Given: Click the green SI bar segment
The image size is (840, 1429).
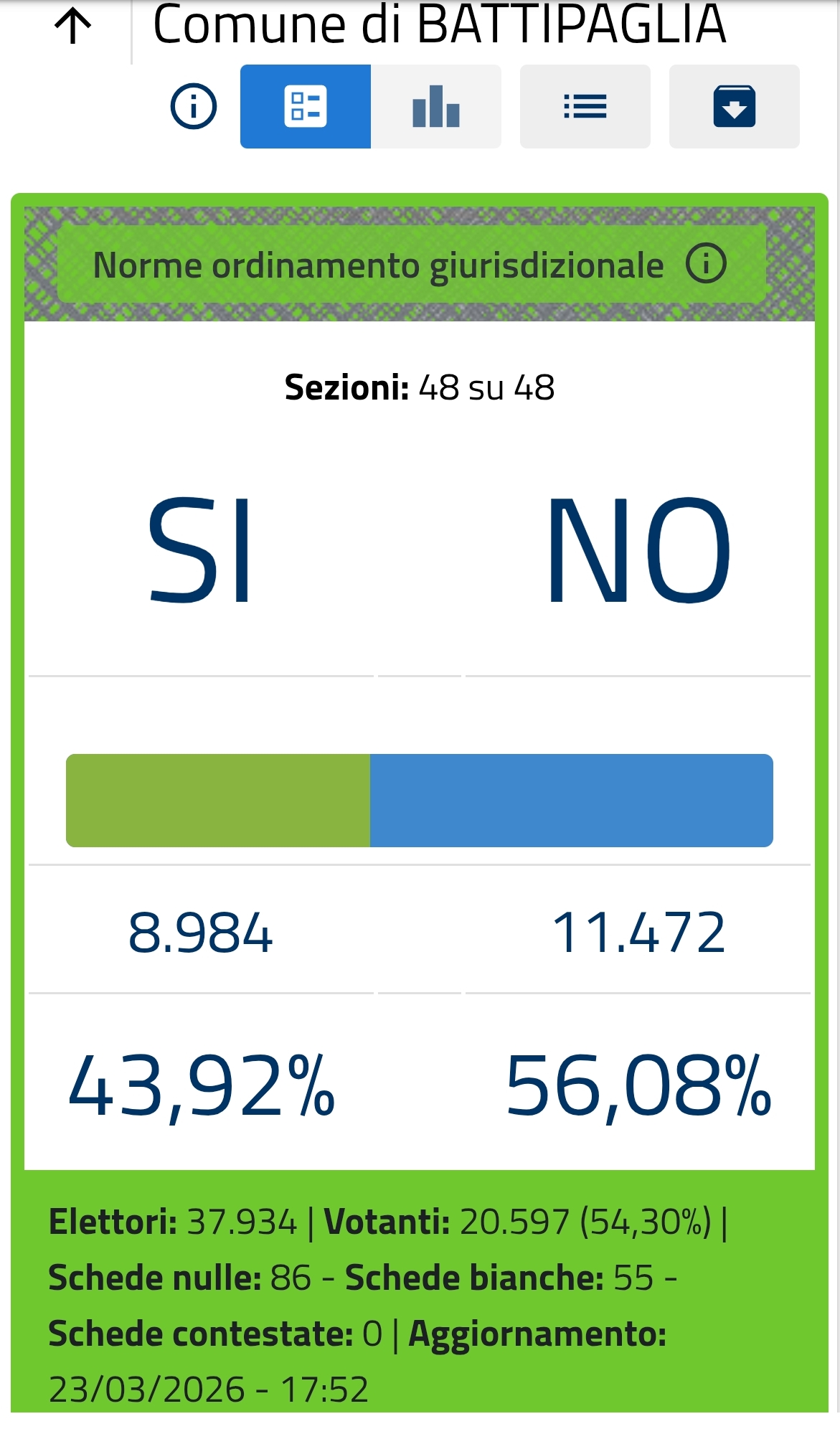Looking at the screenshot, I should (x=218, y=801).
